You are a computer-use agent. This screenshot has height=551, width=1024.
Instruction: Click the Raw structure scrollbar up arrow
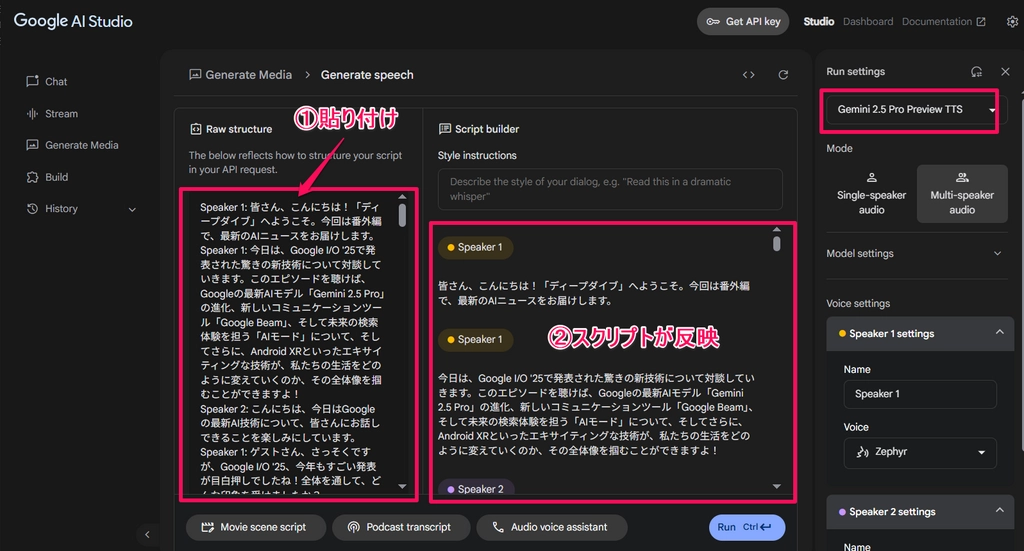[x=402, y=197]
